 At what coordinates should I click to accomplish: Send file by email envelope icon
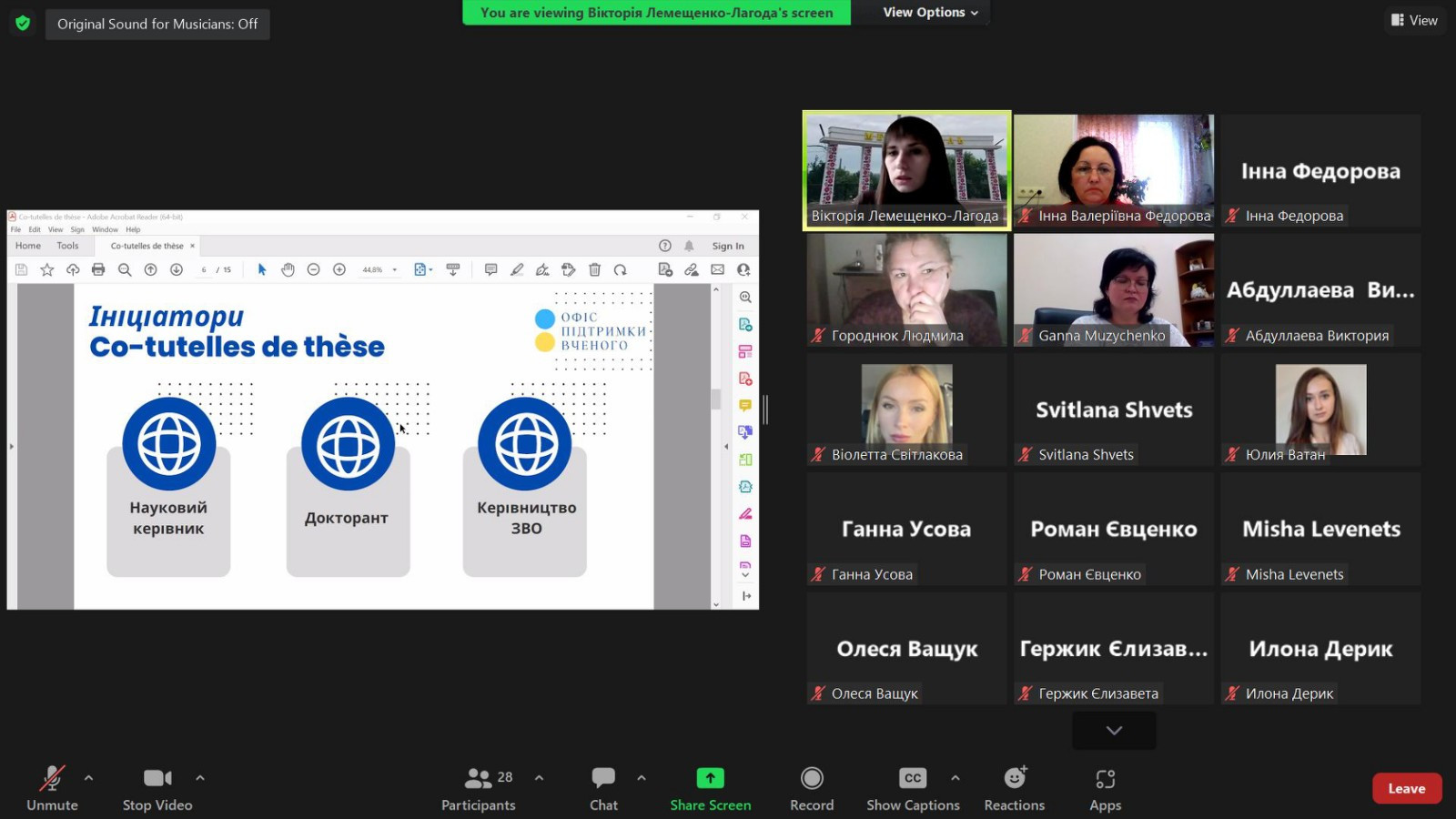point(718,269)
